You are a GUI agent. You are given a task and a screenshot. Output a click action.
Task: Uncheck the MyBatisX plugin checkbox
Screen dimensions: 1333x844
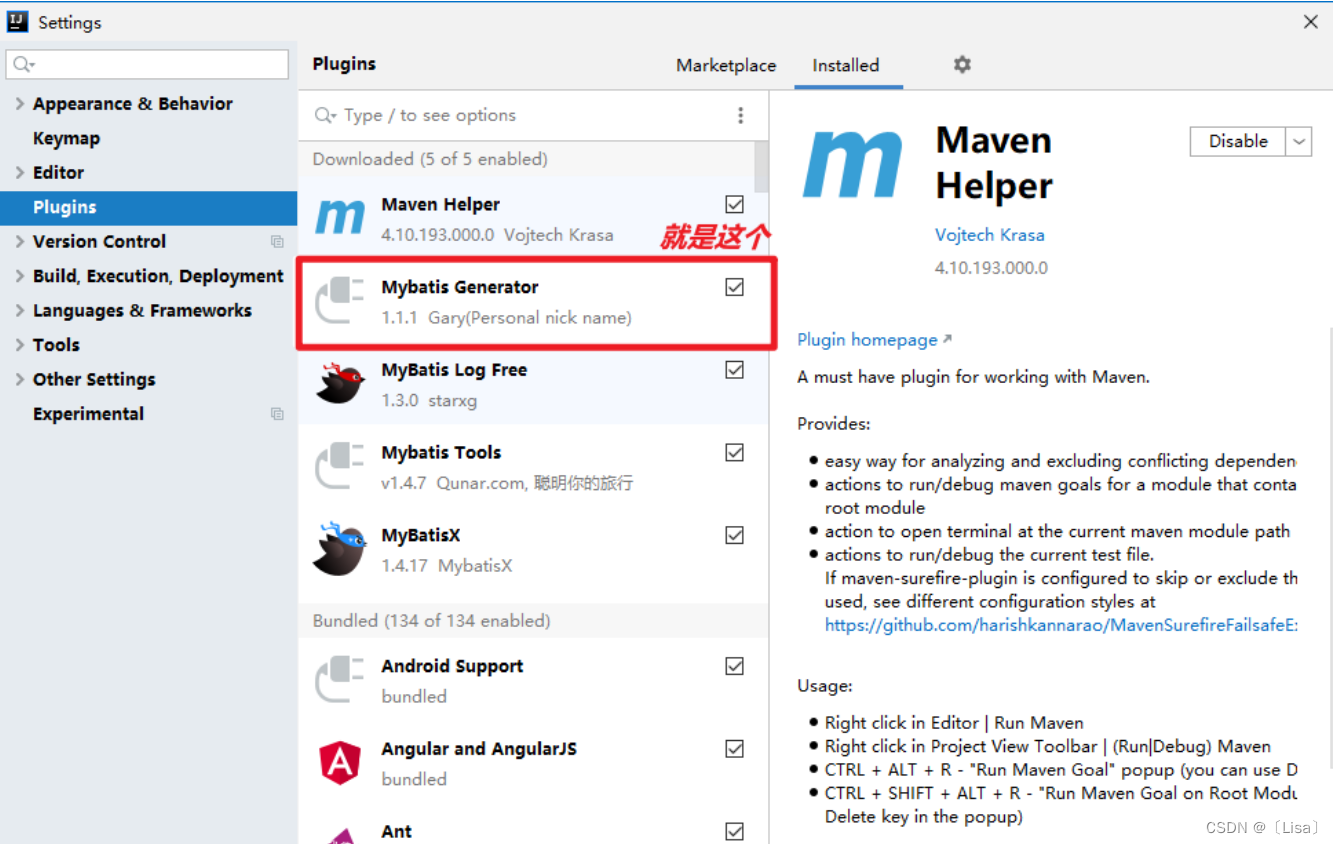(735, 535)
